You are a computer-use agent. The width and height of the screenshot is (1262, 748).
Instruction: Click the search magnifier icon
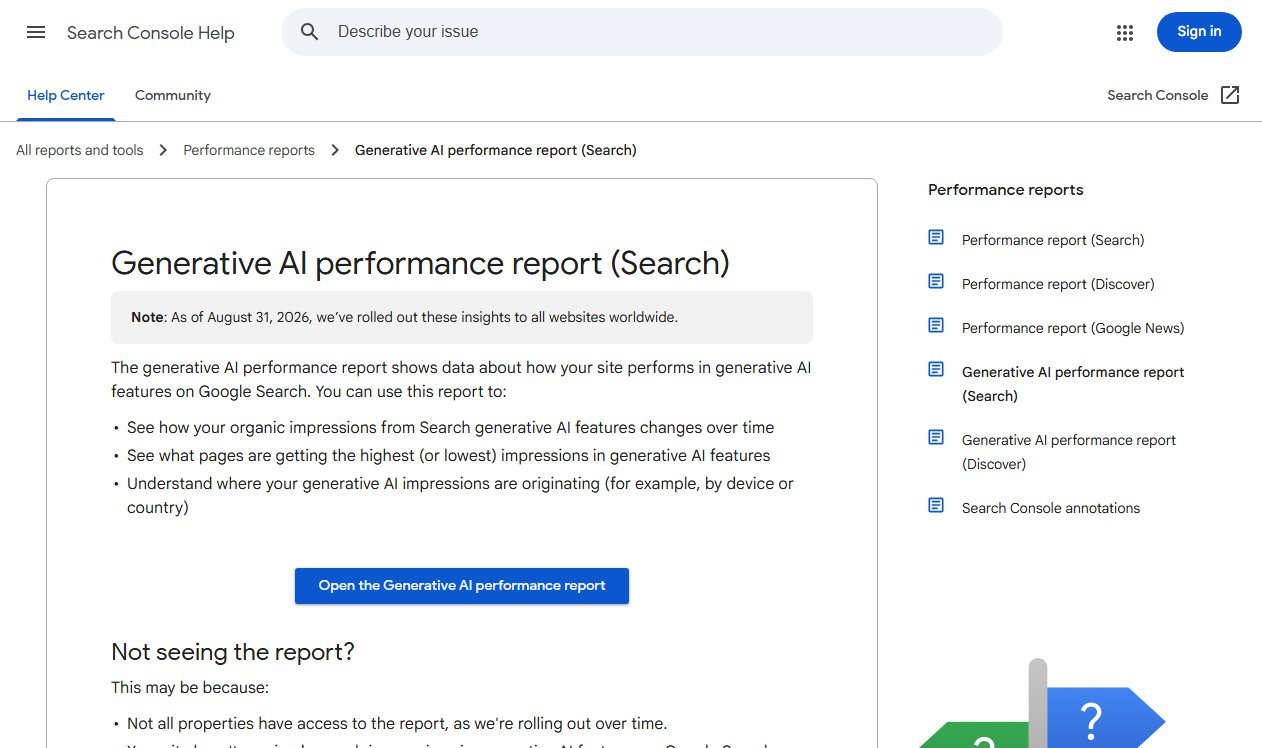pos(310,32)
